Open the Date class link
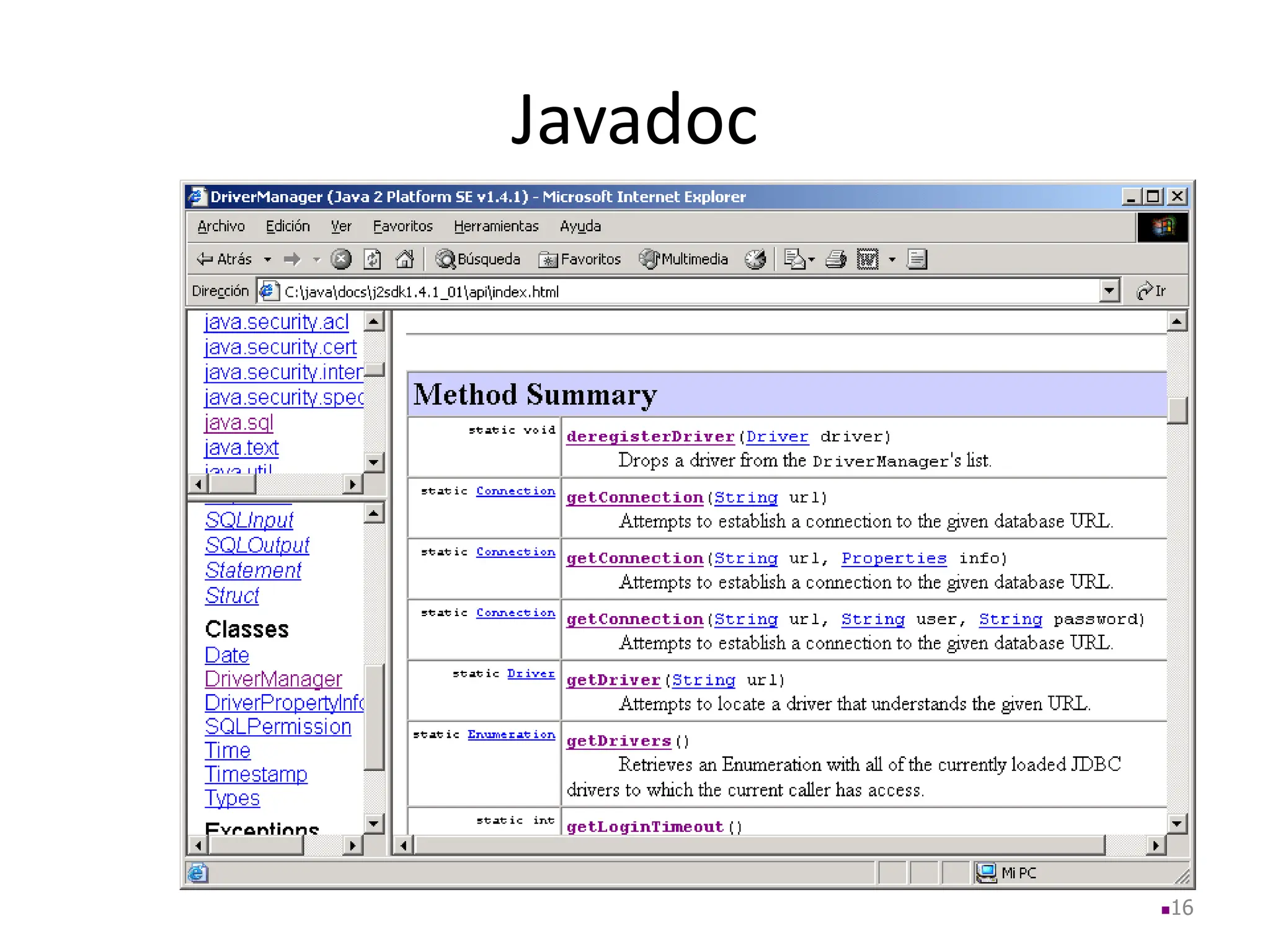This screenshot has height=952, width=1270. (227, 655)
